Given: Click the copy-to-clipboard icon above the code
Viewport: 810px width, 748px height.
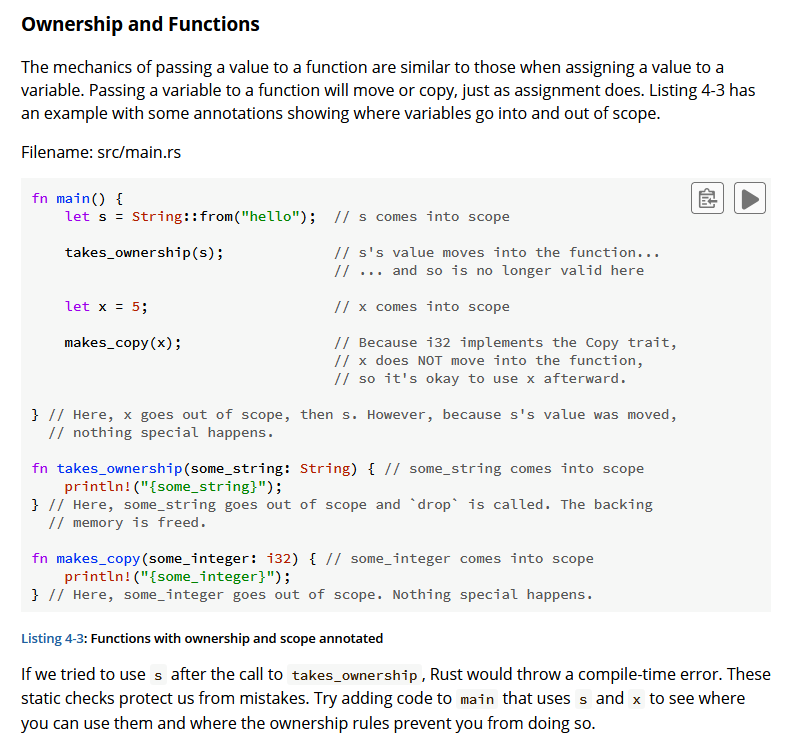Looking at the screenshot, I should point(707,198).
